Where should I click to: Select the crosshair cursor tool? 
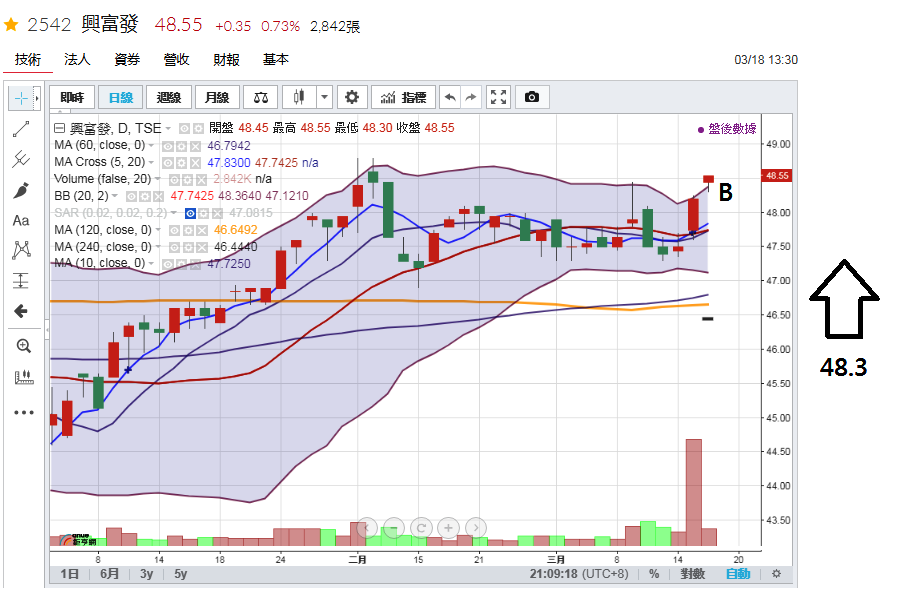(21, 99)
